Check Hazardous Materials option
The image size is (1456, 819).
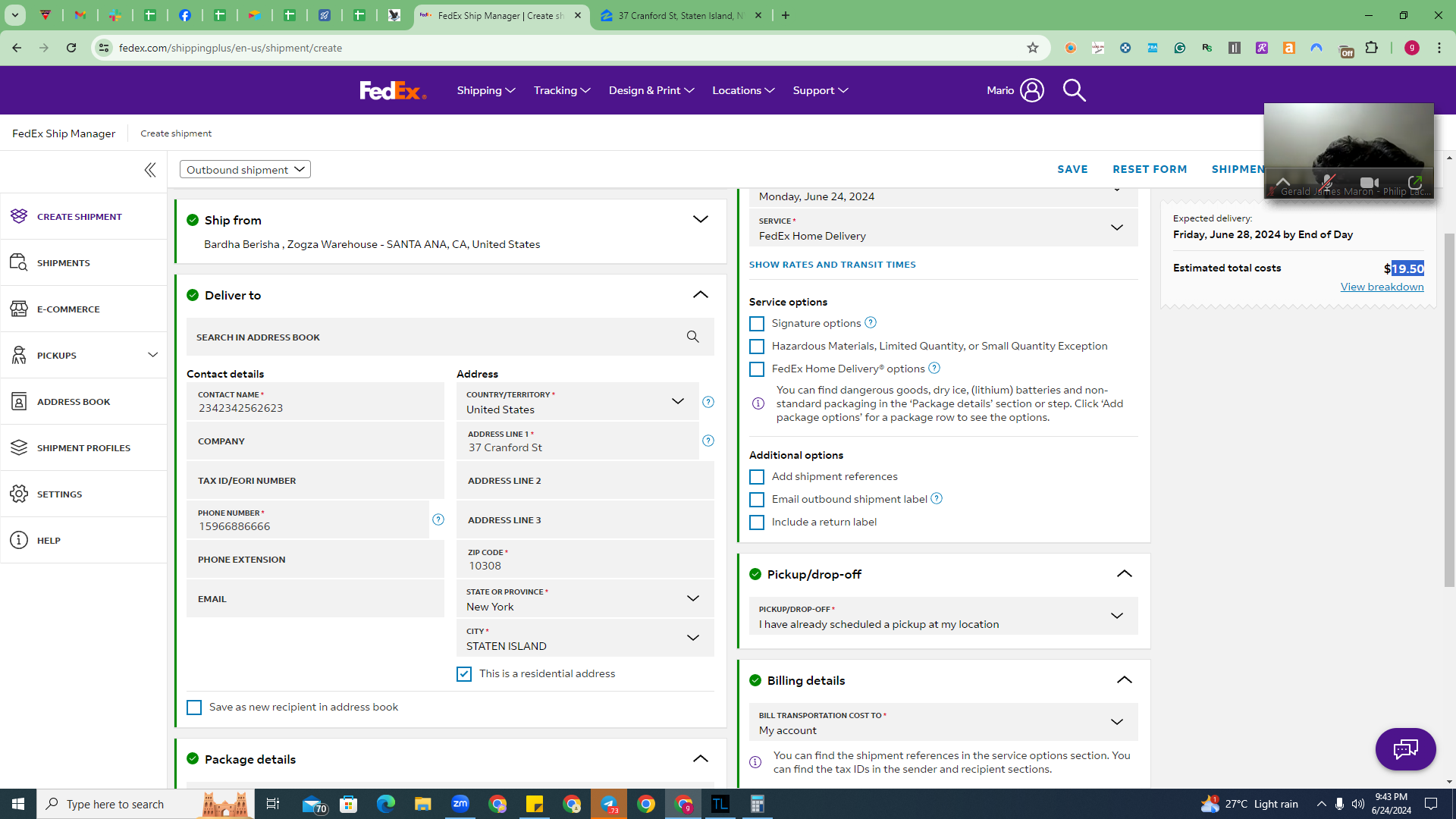[x=757, y=347]
